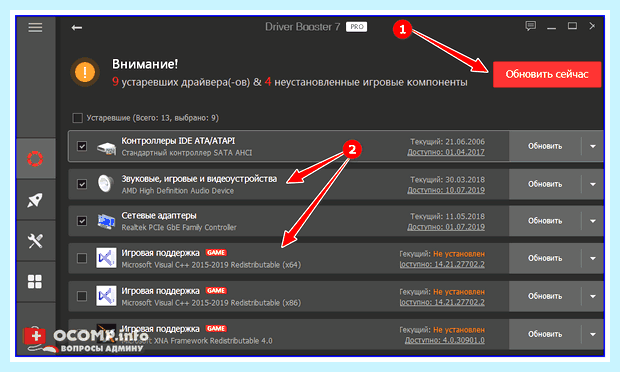Open the four-squares action center icon

click(35, 281)
